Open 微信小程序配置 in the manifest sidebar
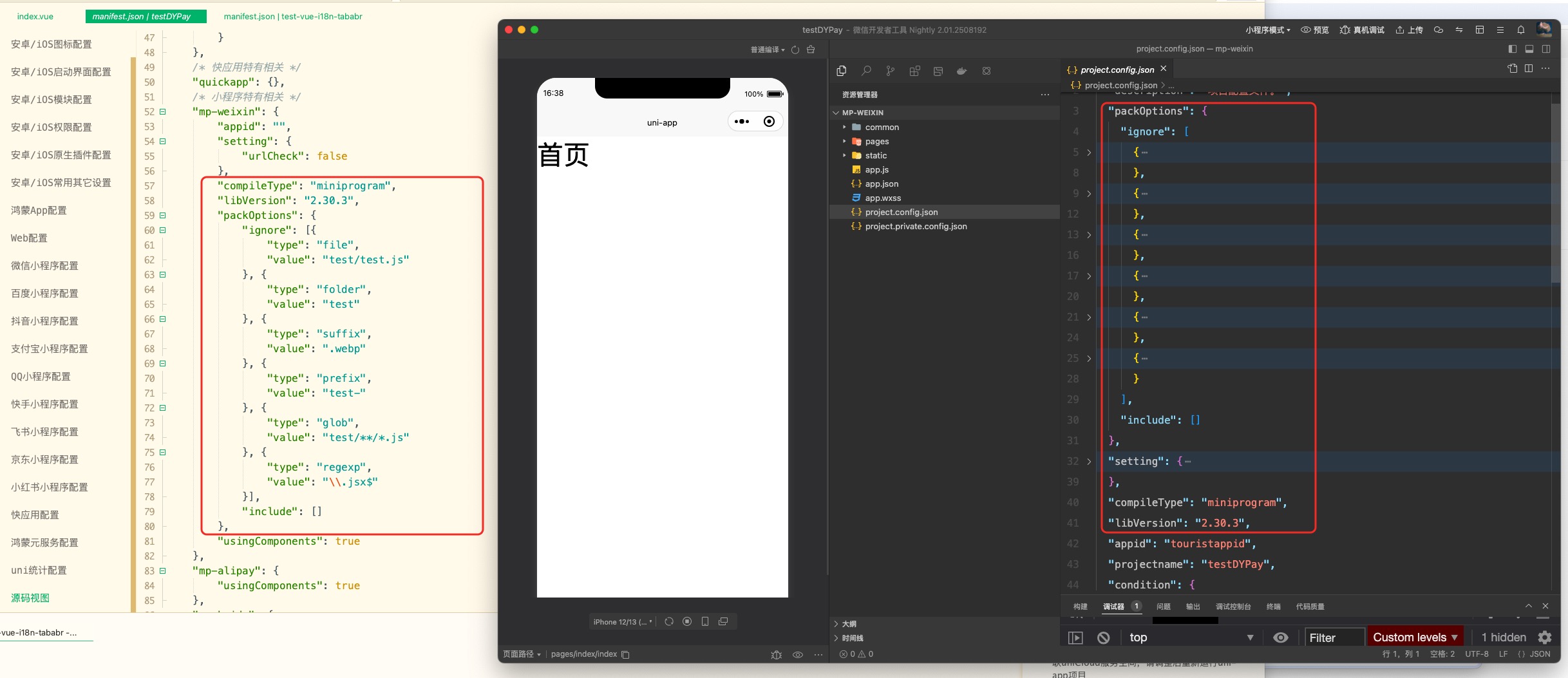Viewport: 1568px width, 678px height. point(44,266)
